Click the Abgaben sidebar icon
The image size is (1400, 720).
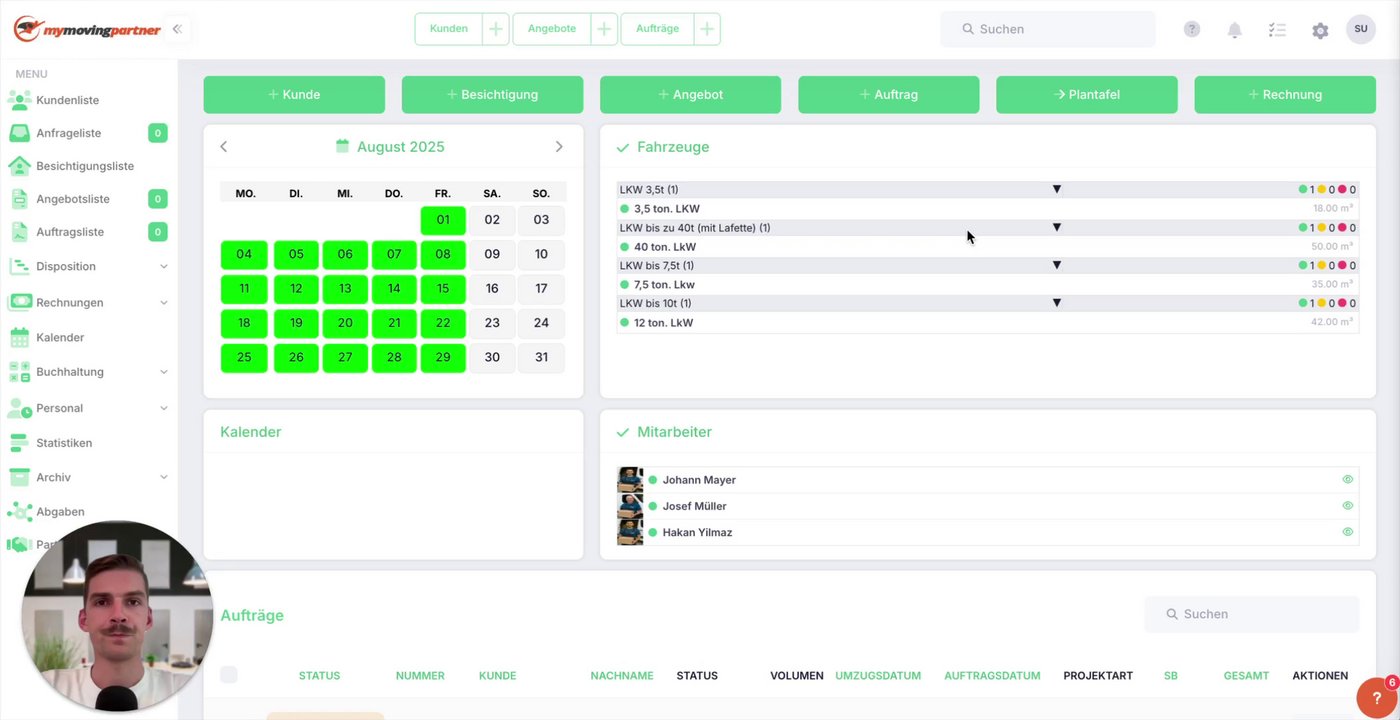19,512
